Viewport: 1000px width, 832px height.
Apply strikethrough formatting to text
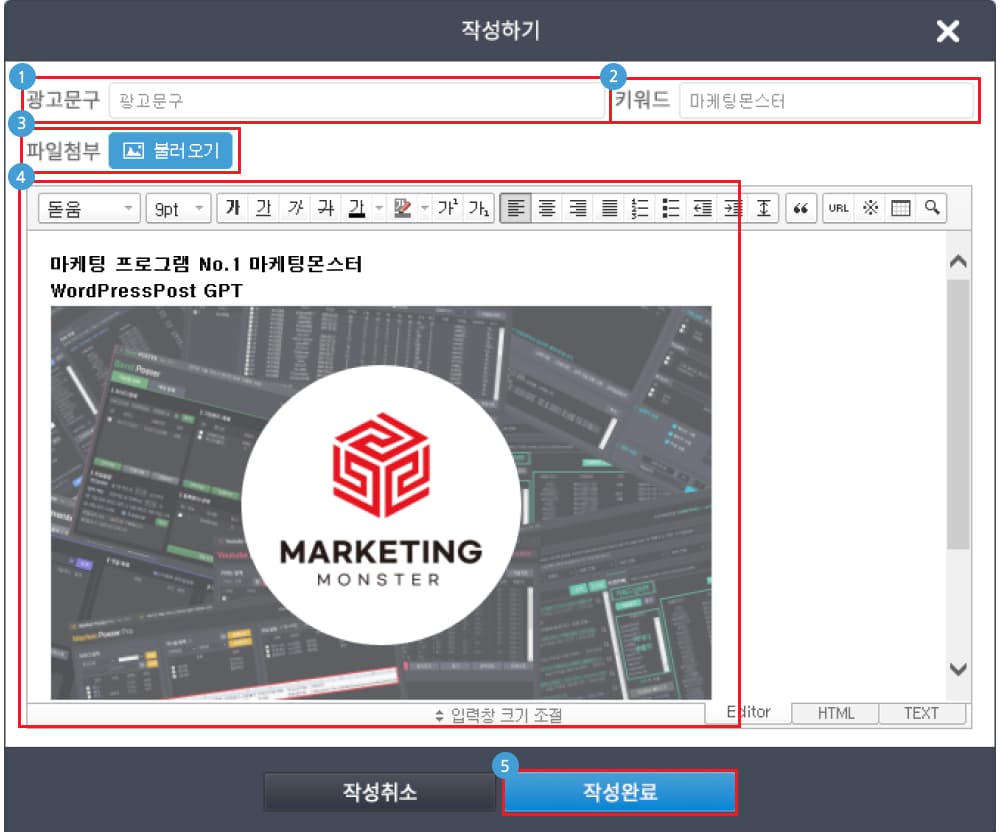click(326, 208)
